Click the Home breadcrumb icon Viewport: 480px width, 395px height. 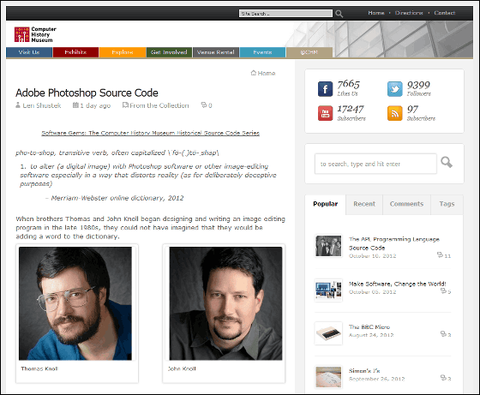[253, 73]
